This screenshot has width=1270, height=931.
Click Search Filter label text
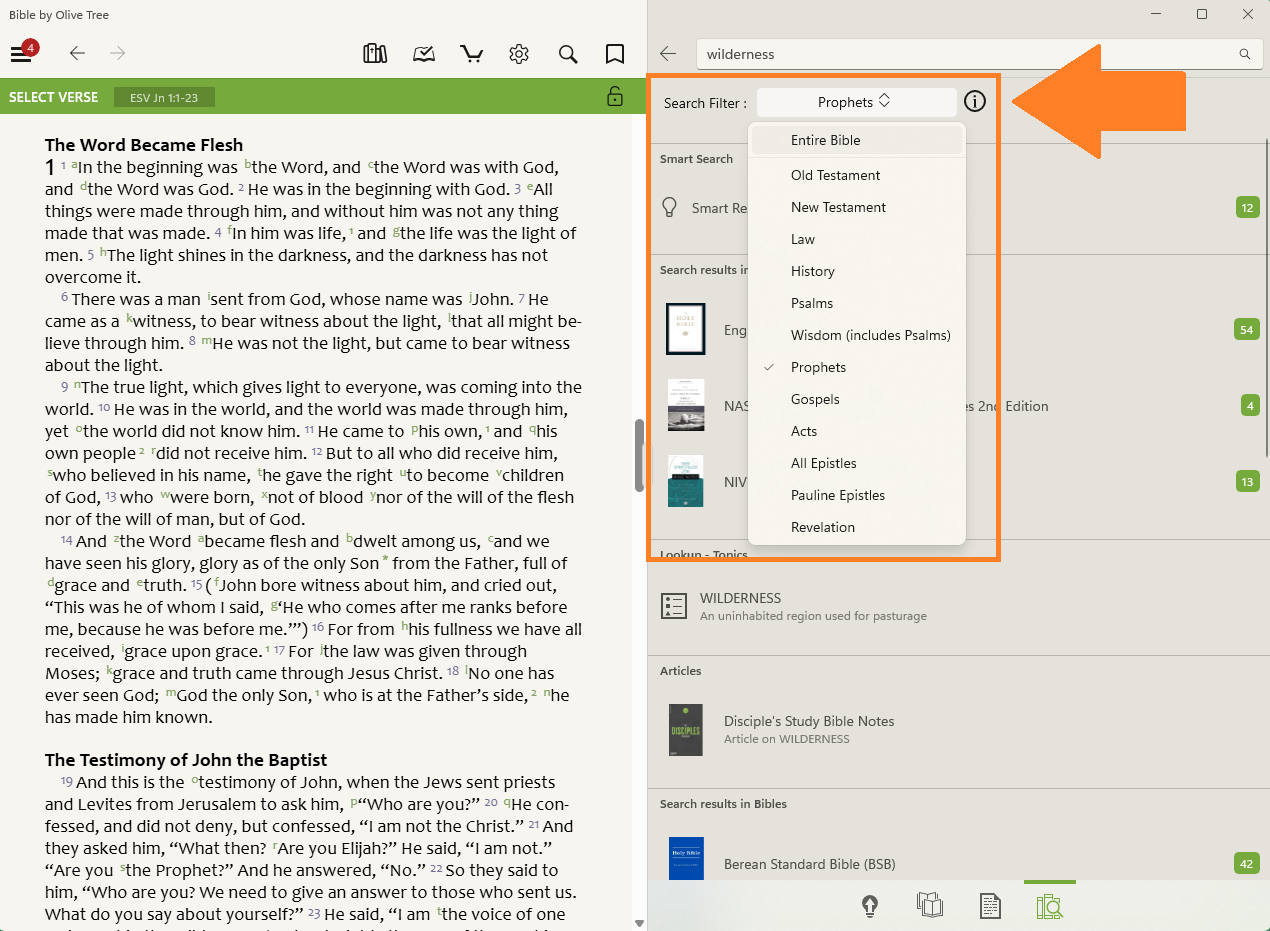(x=704, y=103)
